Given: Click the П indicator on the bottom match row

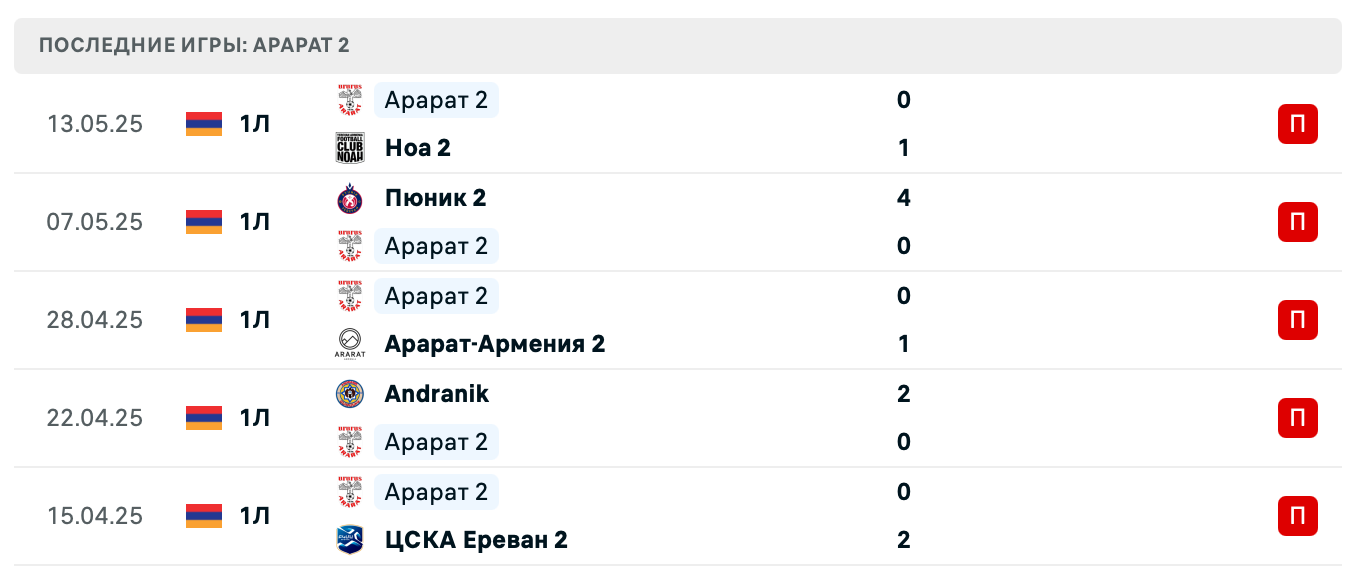Looking at the screenshot, I should point(1297,516).
